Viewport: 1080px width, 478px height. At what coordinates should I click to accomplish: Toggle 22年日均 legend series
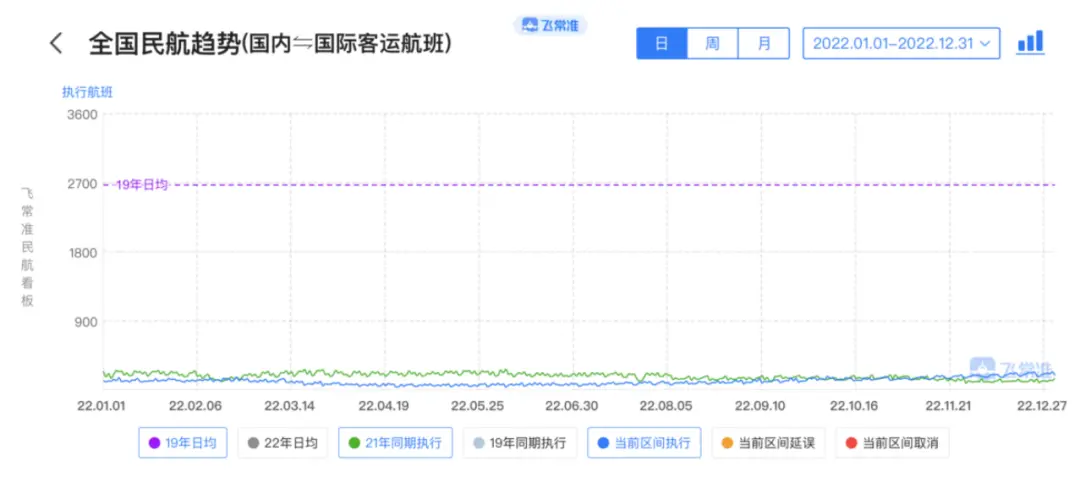(283, 443)
